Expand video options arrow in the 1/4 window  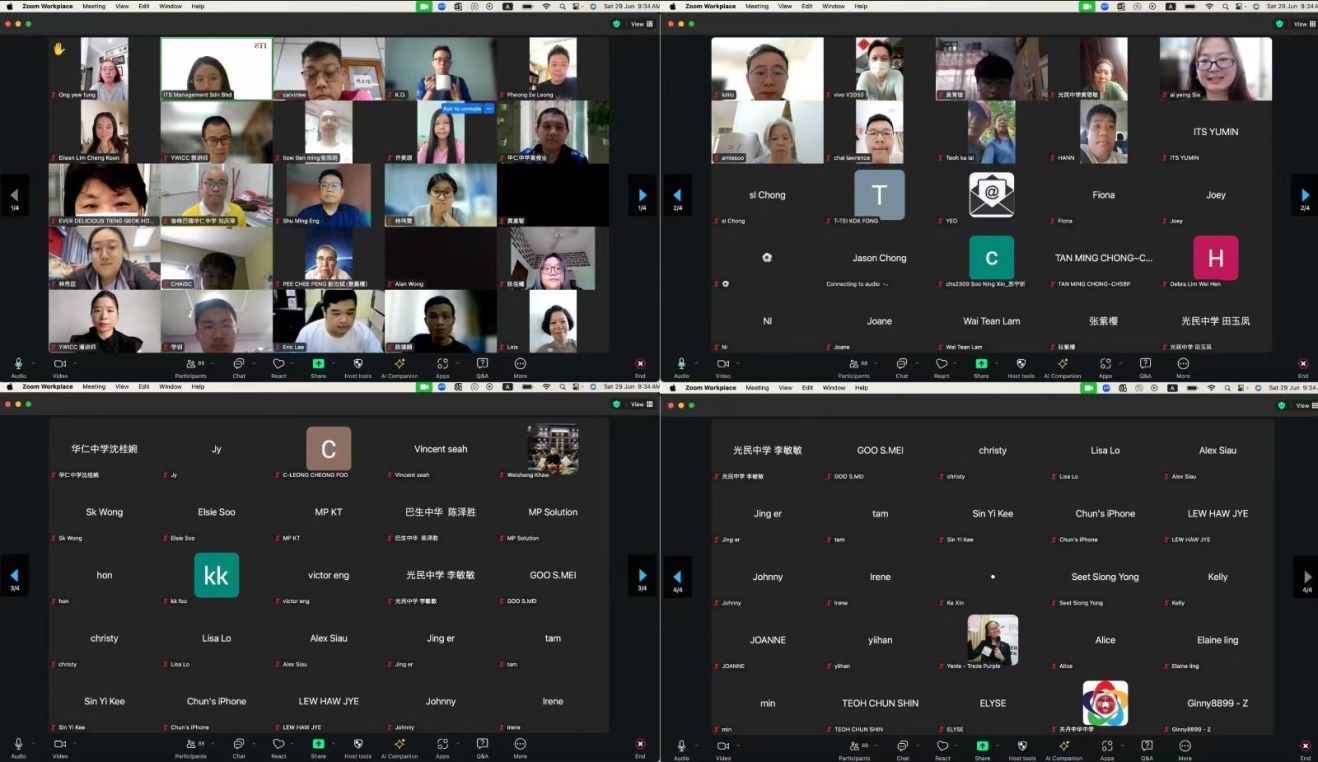(75, 362)
